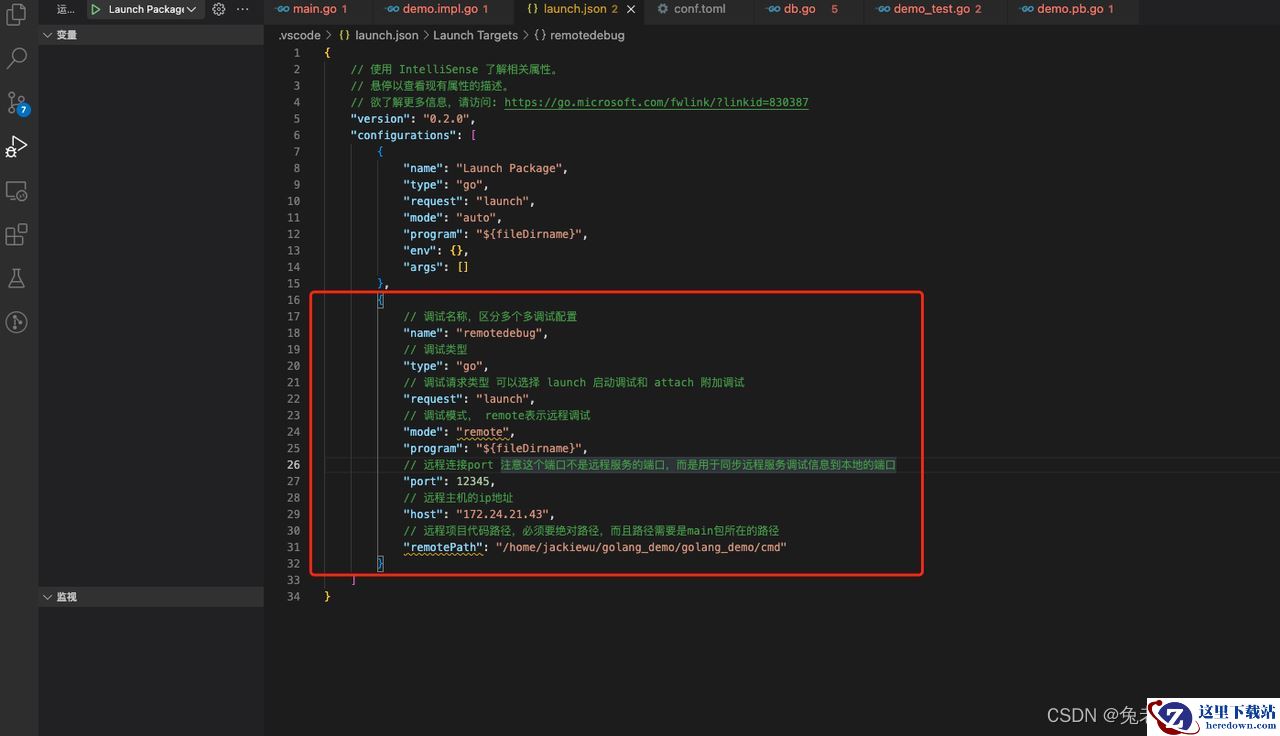This screenshot has width=1280, height=736.
Task: Open the Explorer view in activity bar
Action: tap(17, 15)
